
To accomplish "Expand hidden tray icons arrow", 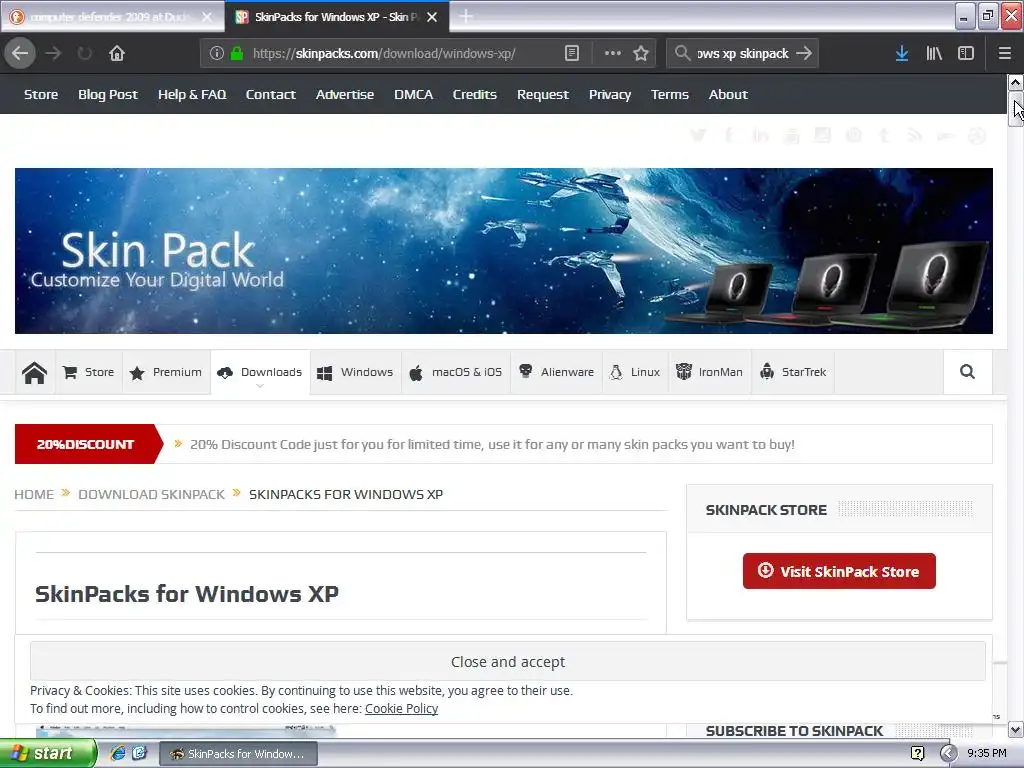I will click(948, 754).
